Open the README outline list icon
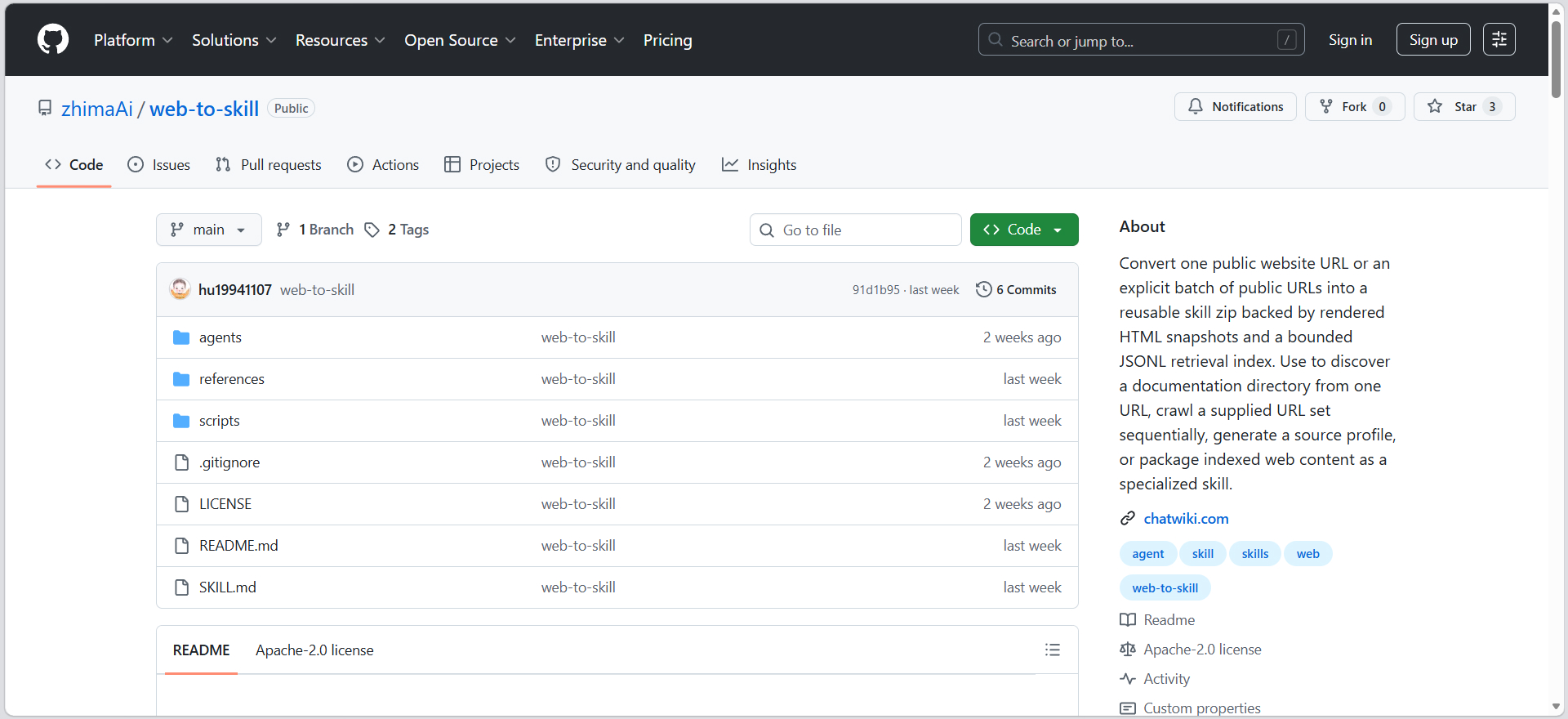 click(x=1053, y=650)
